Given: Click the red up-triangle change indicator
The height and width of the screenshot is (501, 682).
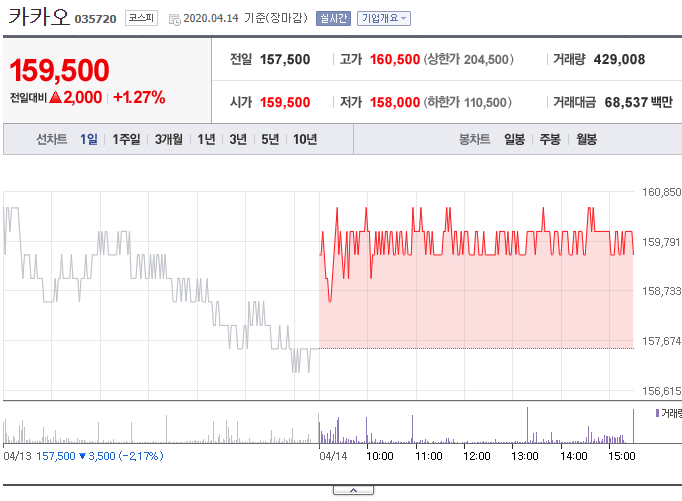Looking at the screenshot, I should tap(55, 97).
